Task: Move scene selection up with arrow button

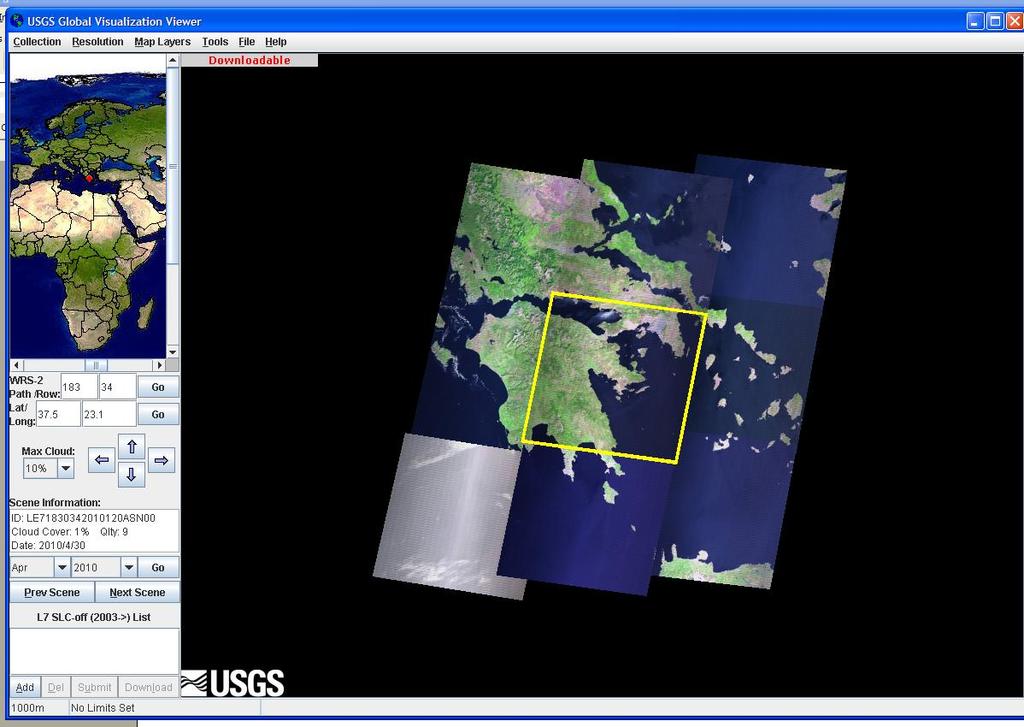Action: coord(131,447)
